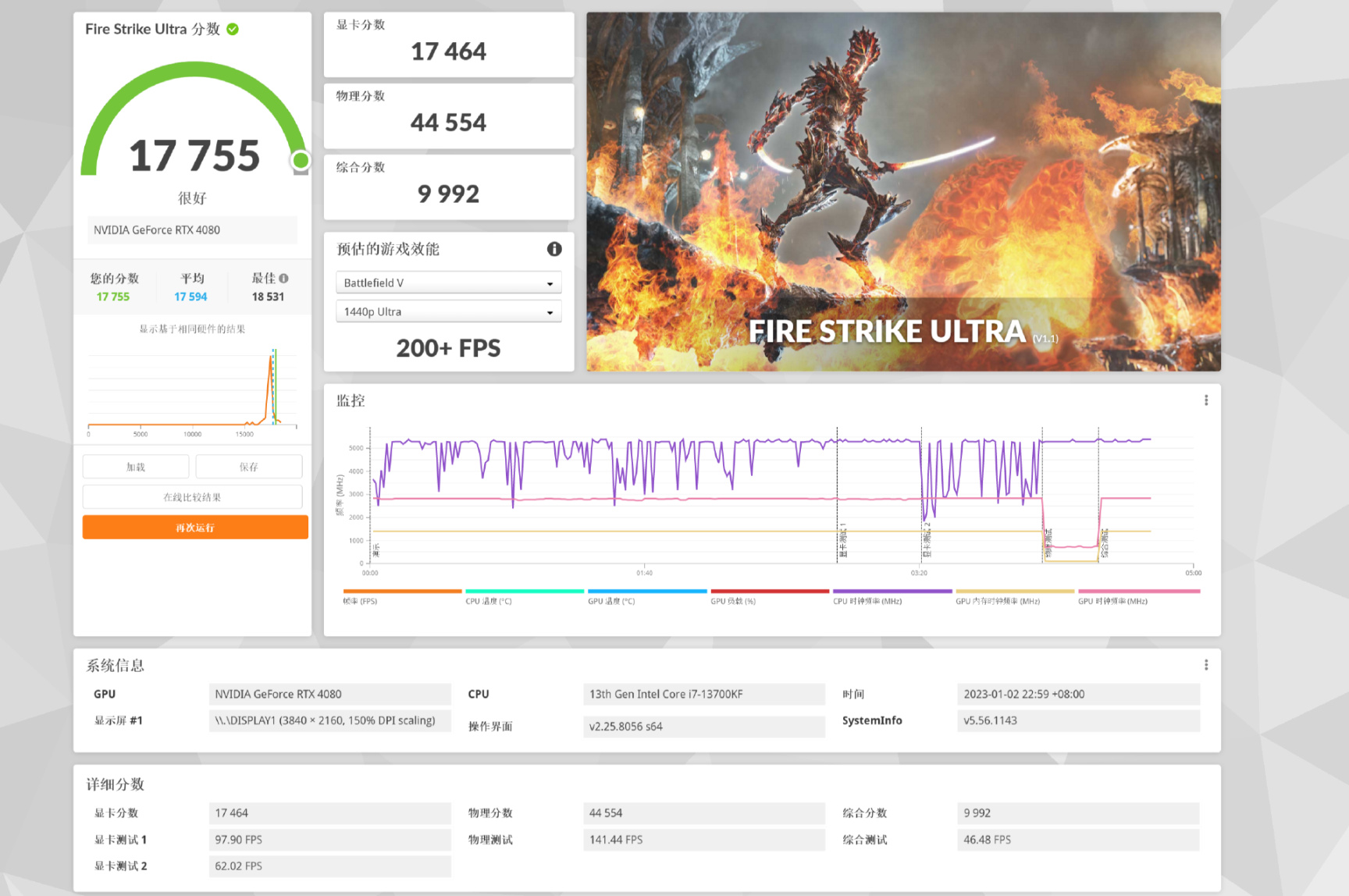The height and width of the screenshot is (896, 1349).
Task: Select the \\.\DISPLAY1 (3840 × 2160) display value
Action: 329,720
